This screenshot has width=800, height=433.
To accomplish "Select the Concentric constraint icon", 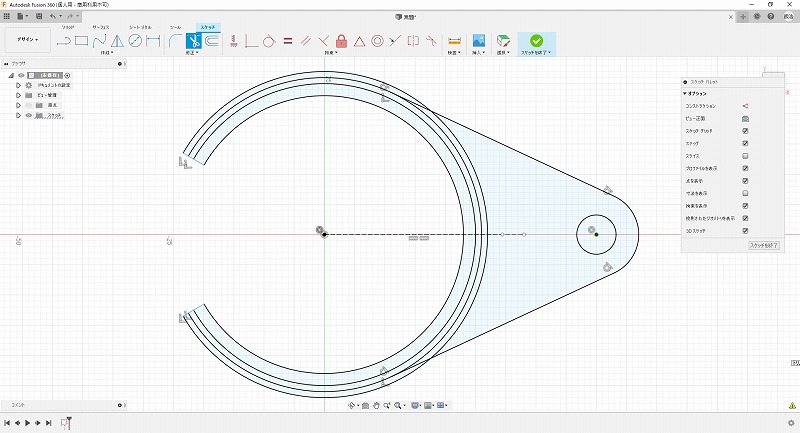I will click(x=377, y=41).
